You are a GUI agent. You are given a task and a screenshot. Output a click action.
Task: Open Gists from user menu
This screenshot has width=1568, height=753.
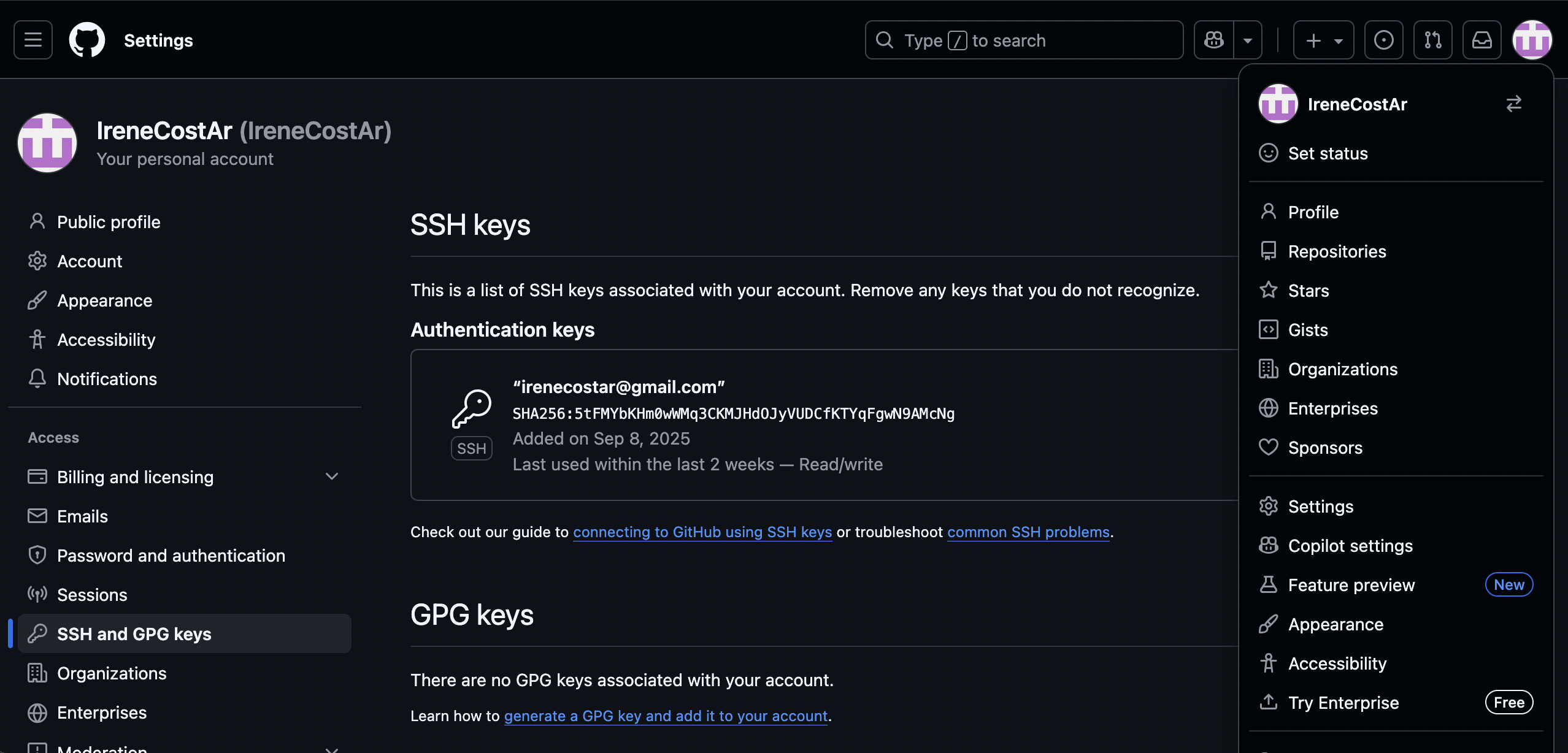point(1396,330)
